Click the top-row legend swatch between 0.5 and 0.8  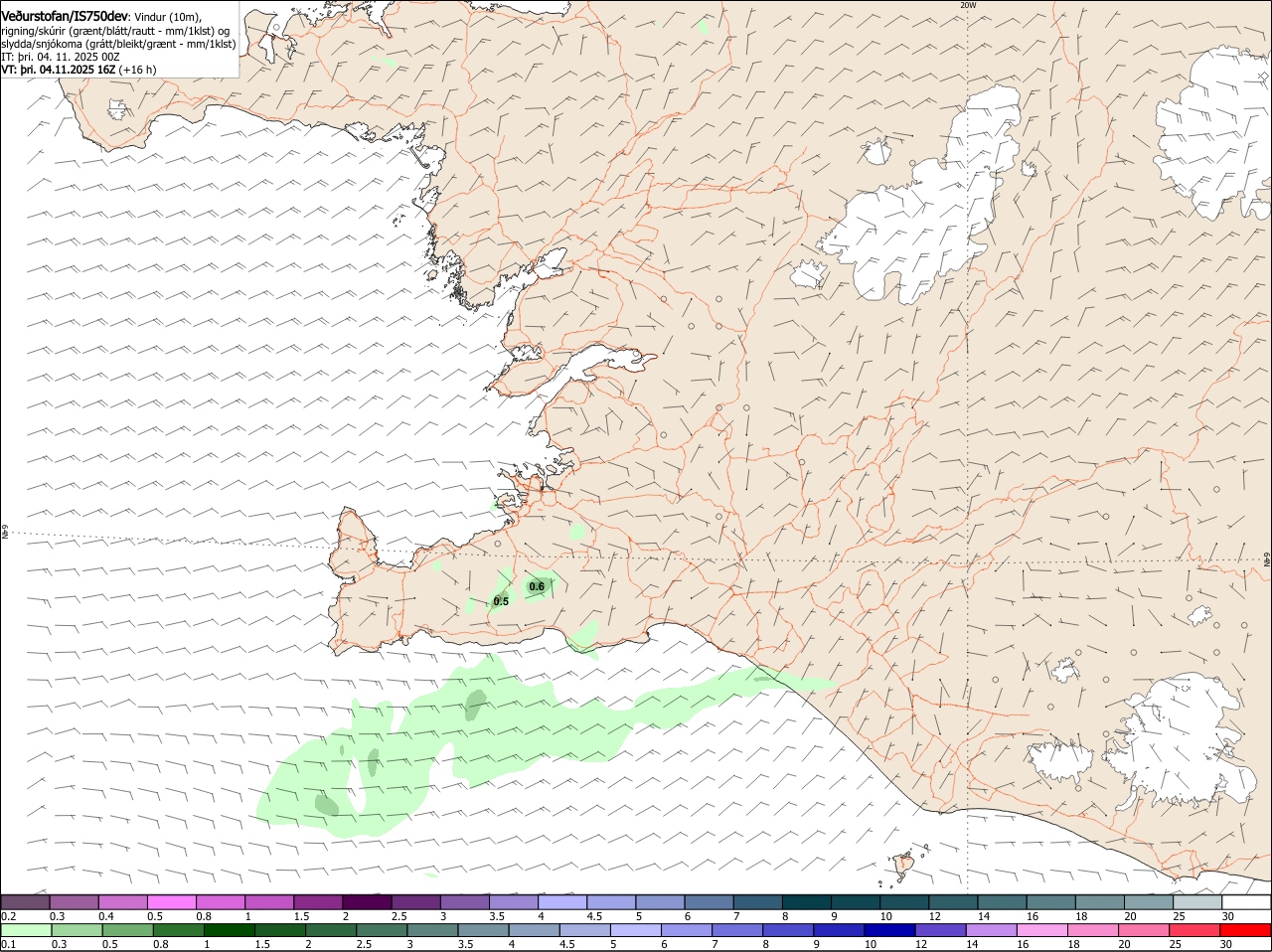171,902
